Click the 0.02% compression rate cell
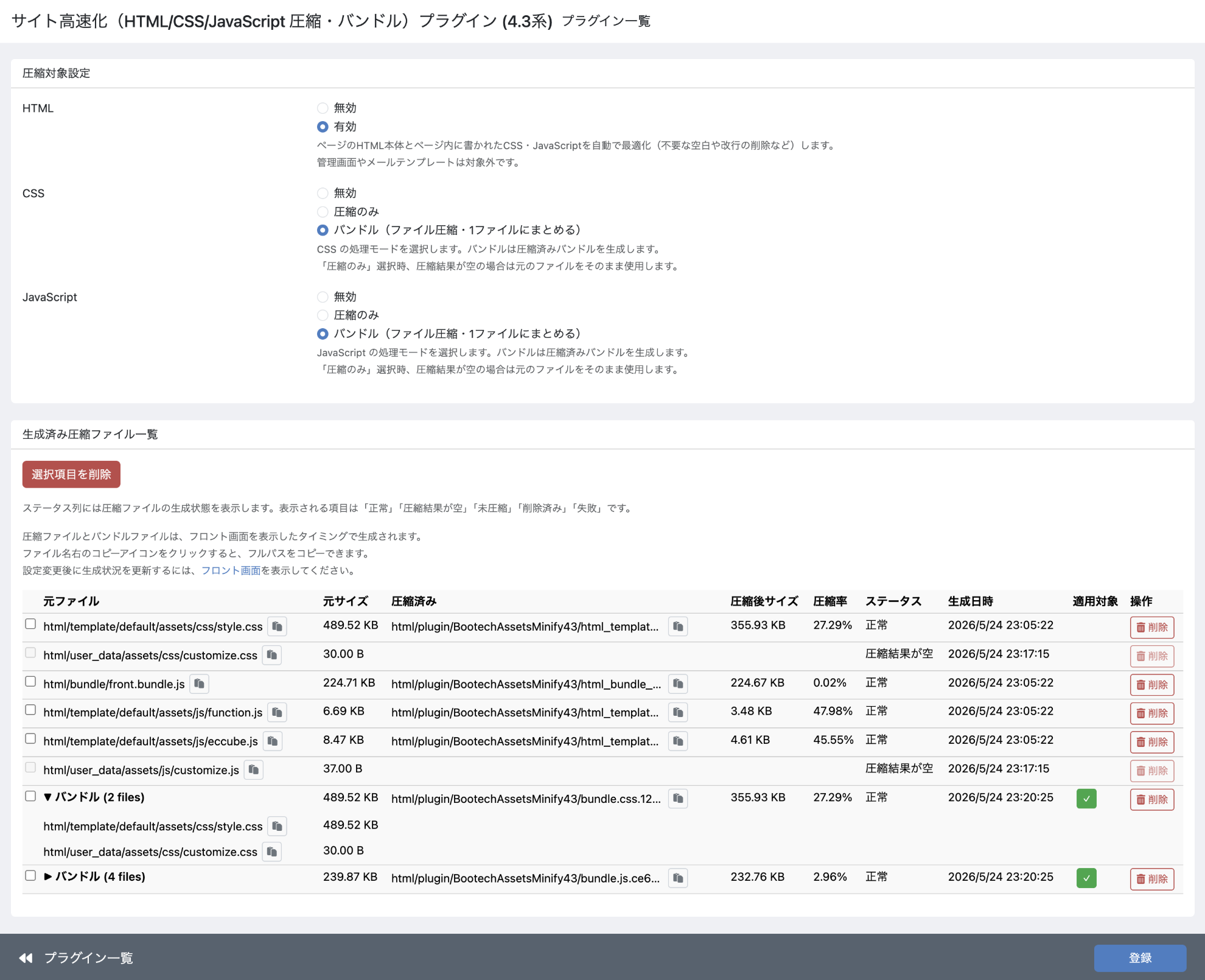1205x980 pixels. point(830,682)
